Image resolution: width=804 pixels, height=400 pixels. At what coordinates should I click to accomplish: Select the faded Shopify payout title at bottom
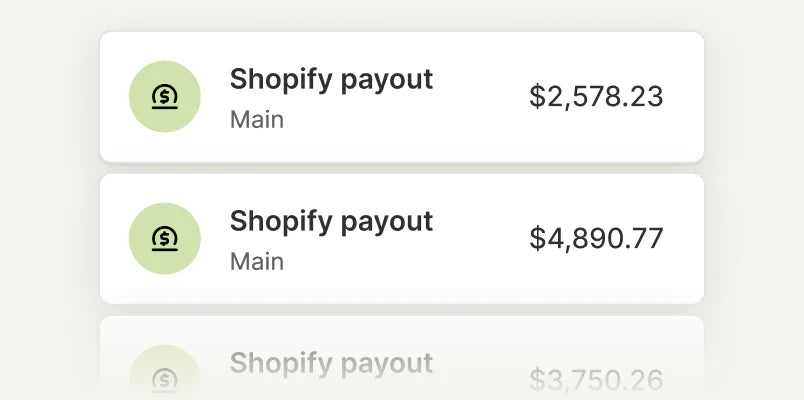point(331,362)
